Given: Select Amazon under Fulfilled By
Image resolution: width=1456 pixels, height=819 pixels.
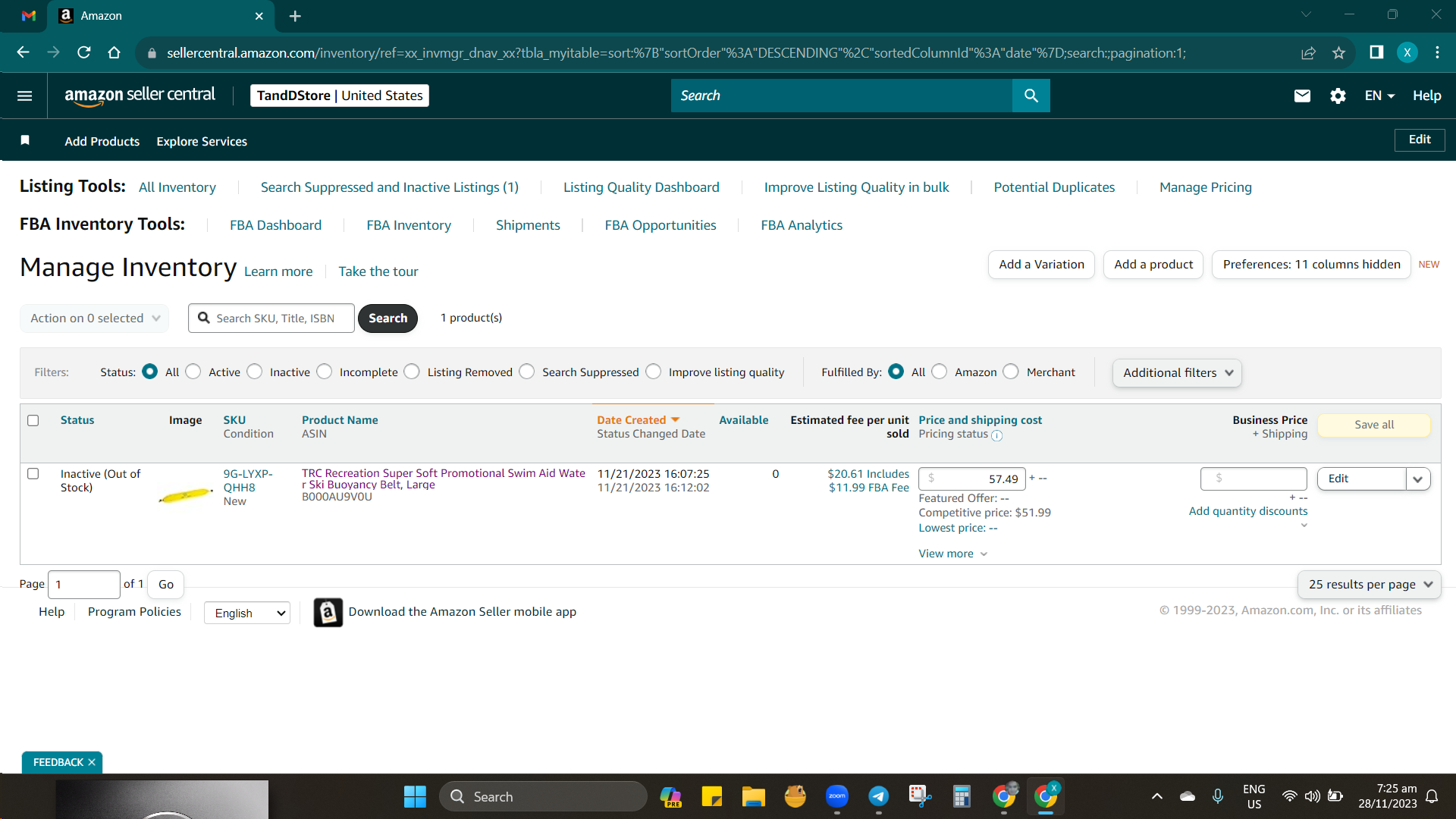Looking at the screenshot, I should 940,372.
